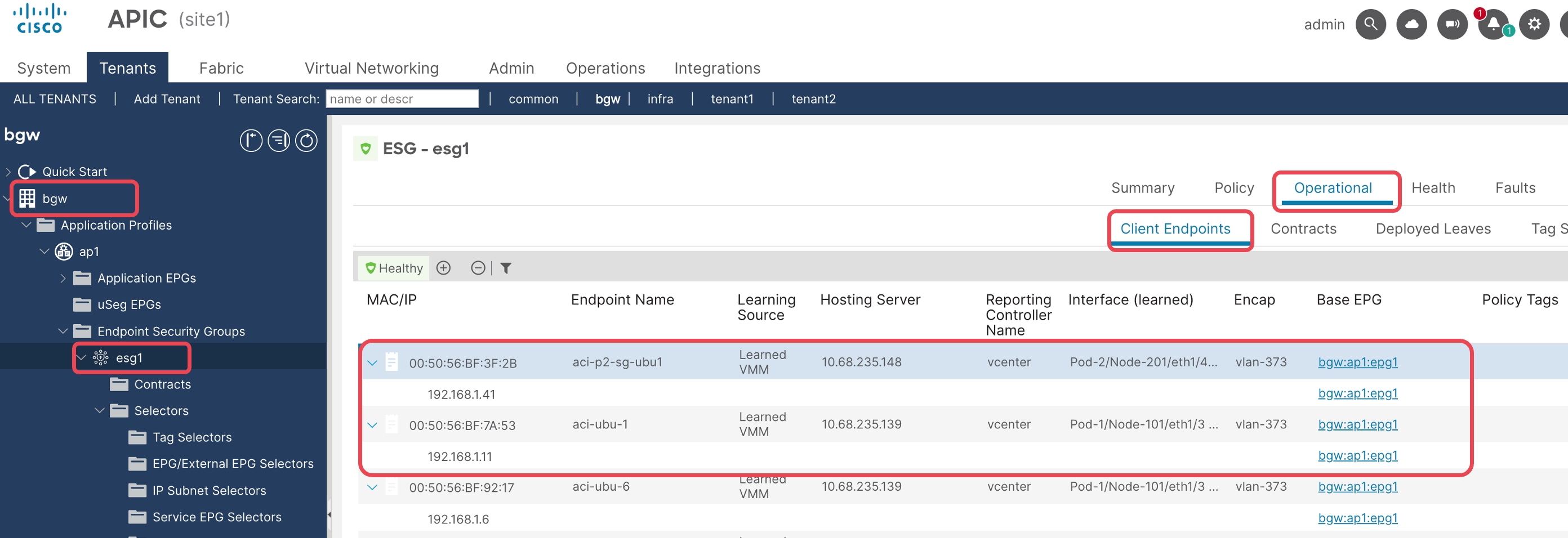This screenshot has height=538, width=1568.
Task: Open the tenant1 link
Action: (732, 98)
